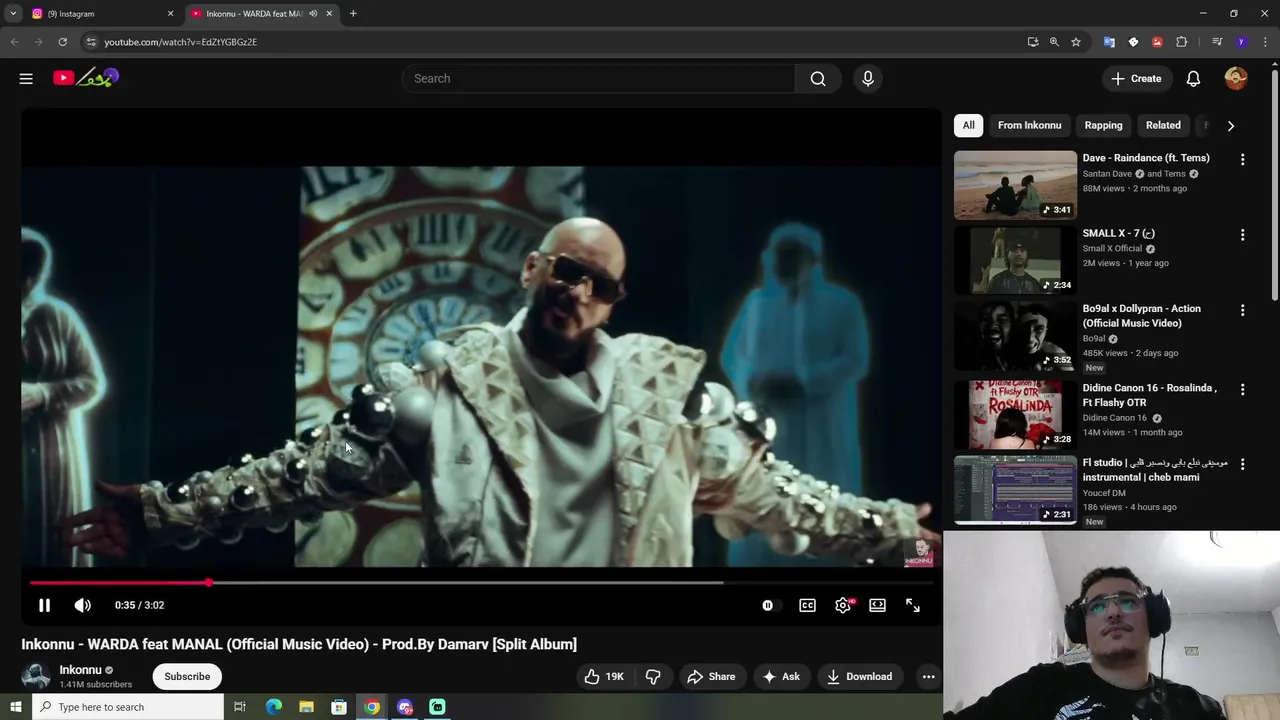Select the All filter chip

(968, 125)
